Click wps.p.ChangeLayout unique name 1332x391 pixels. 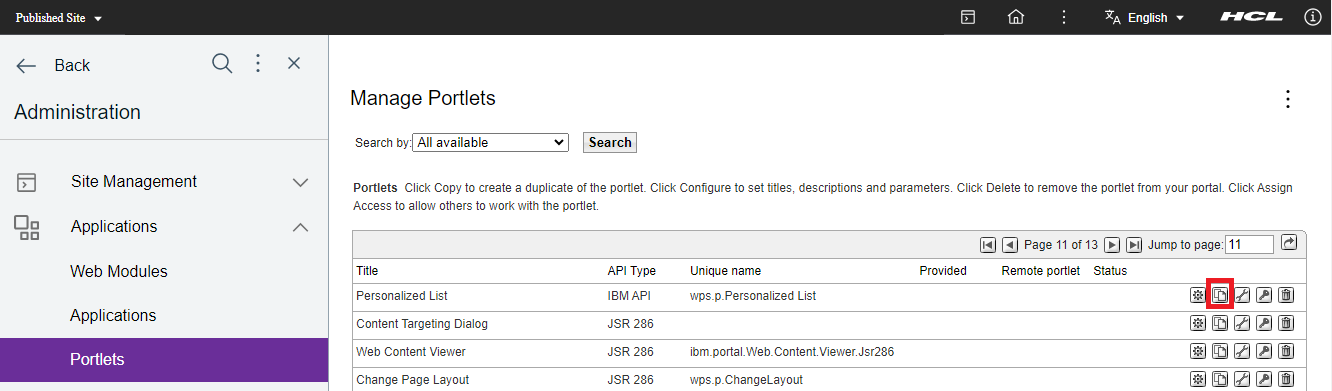pyautogui.click(x=746, y=380)
